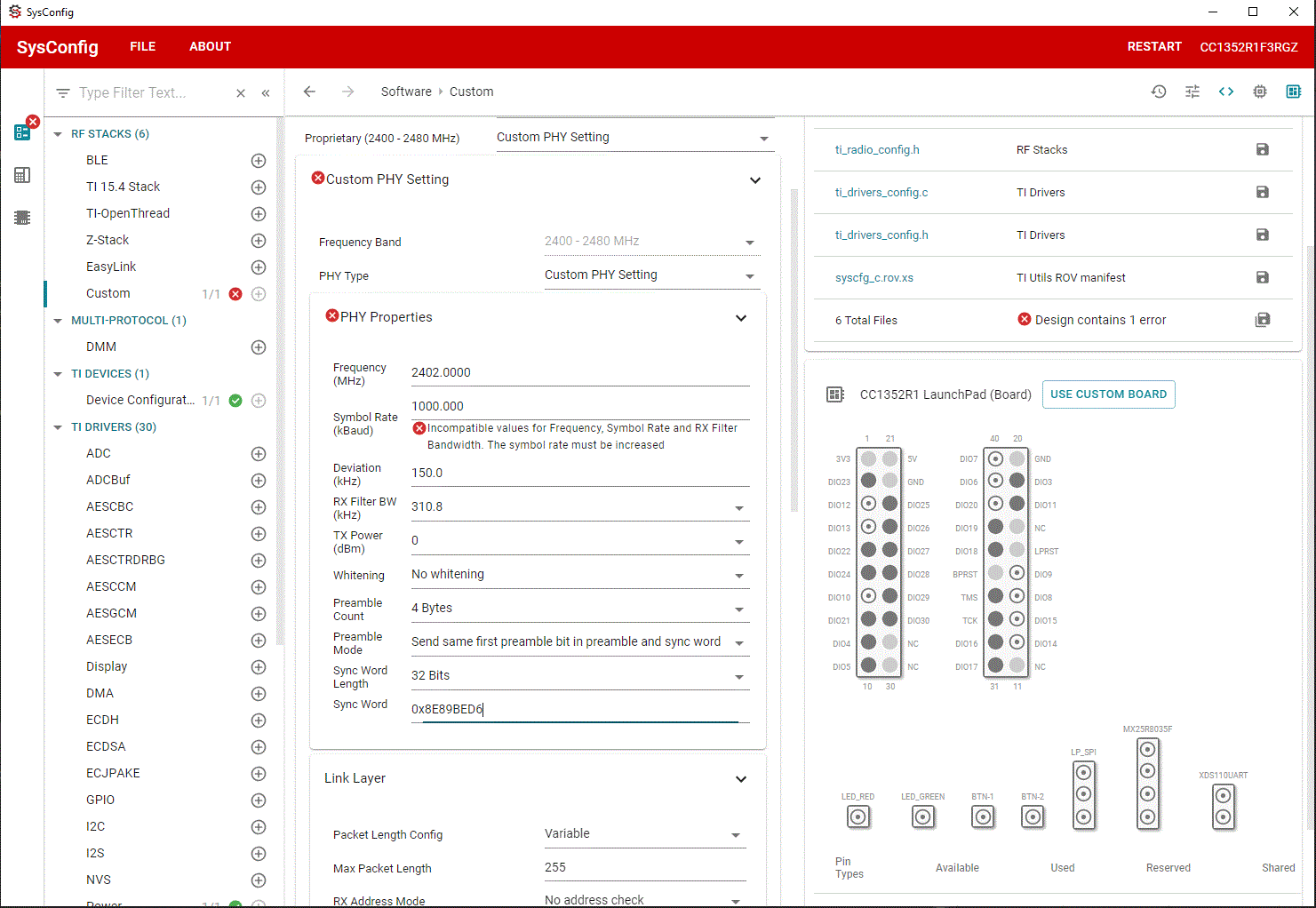Save the ti_drivers_config.c file
The width and height of the screenshot is (1316, 908).
point(1263,192)
